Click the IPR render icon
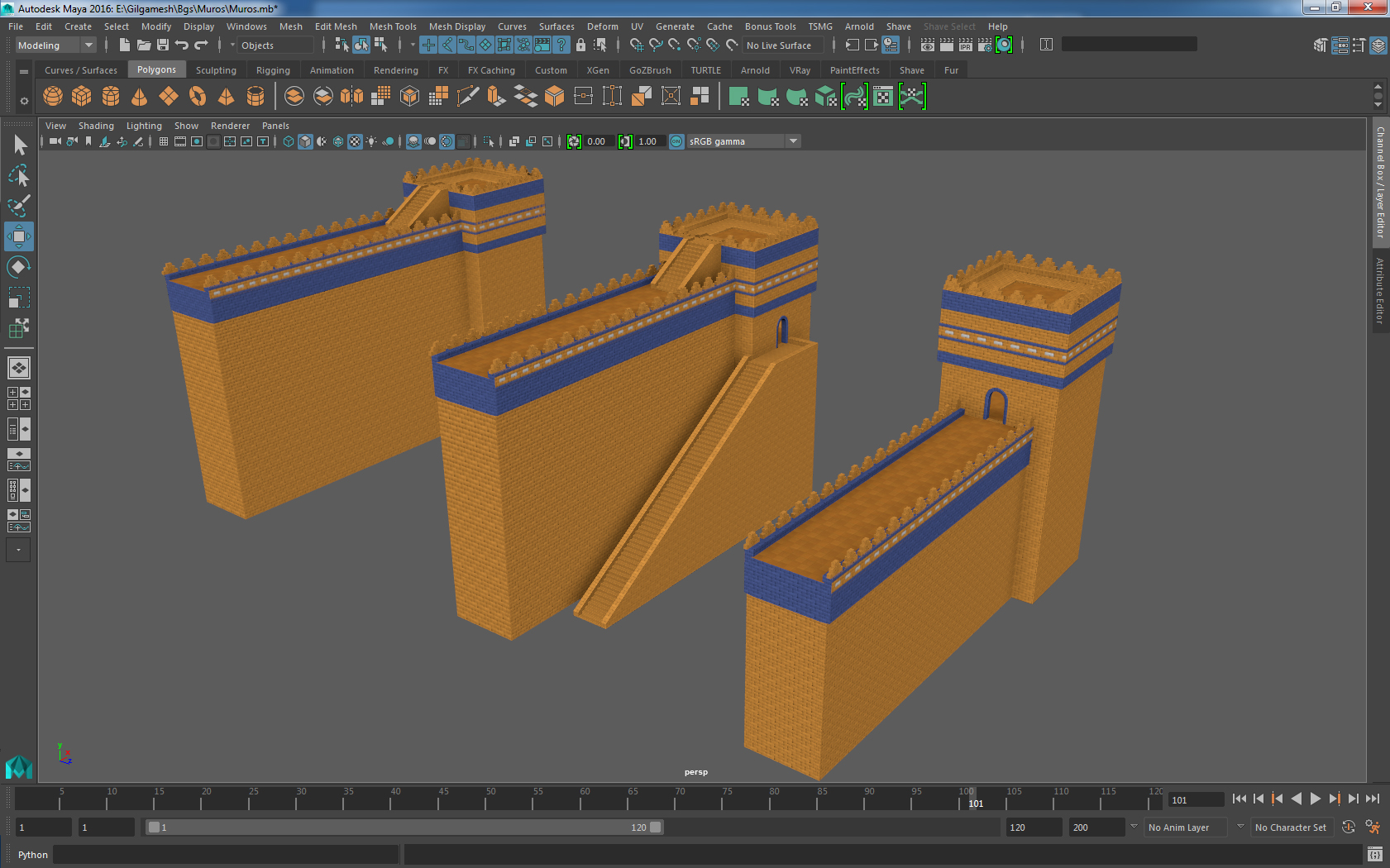1390x868 pixels. [x=965, y=45]
